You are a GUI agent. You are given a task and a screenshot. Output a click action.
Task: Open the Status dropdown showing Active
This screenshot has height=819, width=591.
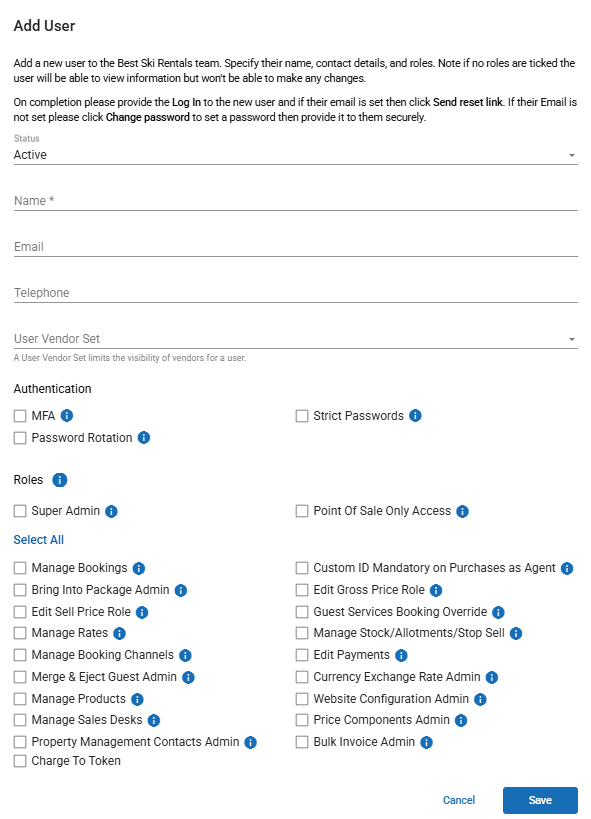click(296, 155)
